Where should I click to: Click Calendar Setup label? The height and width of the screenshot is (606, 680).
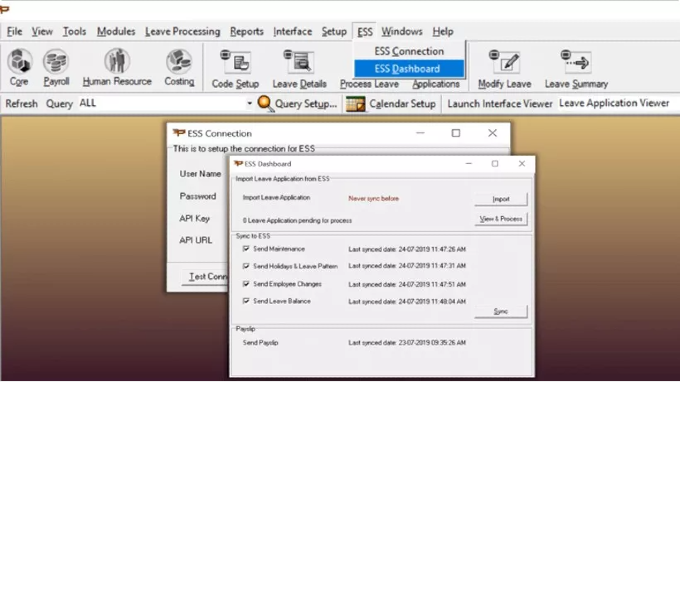(x=402, y=104)
